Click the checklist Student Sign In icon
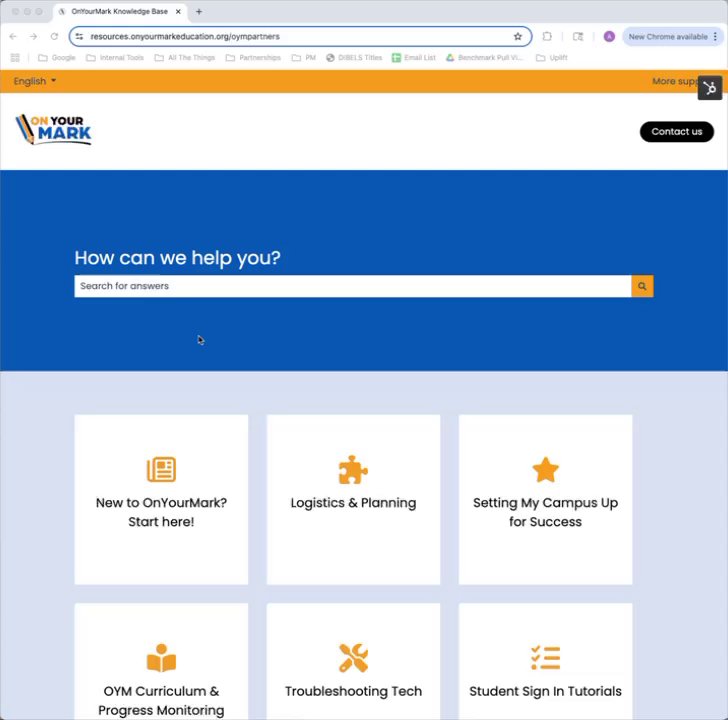The image size is (728, 720). pos(546,658)
